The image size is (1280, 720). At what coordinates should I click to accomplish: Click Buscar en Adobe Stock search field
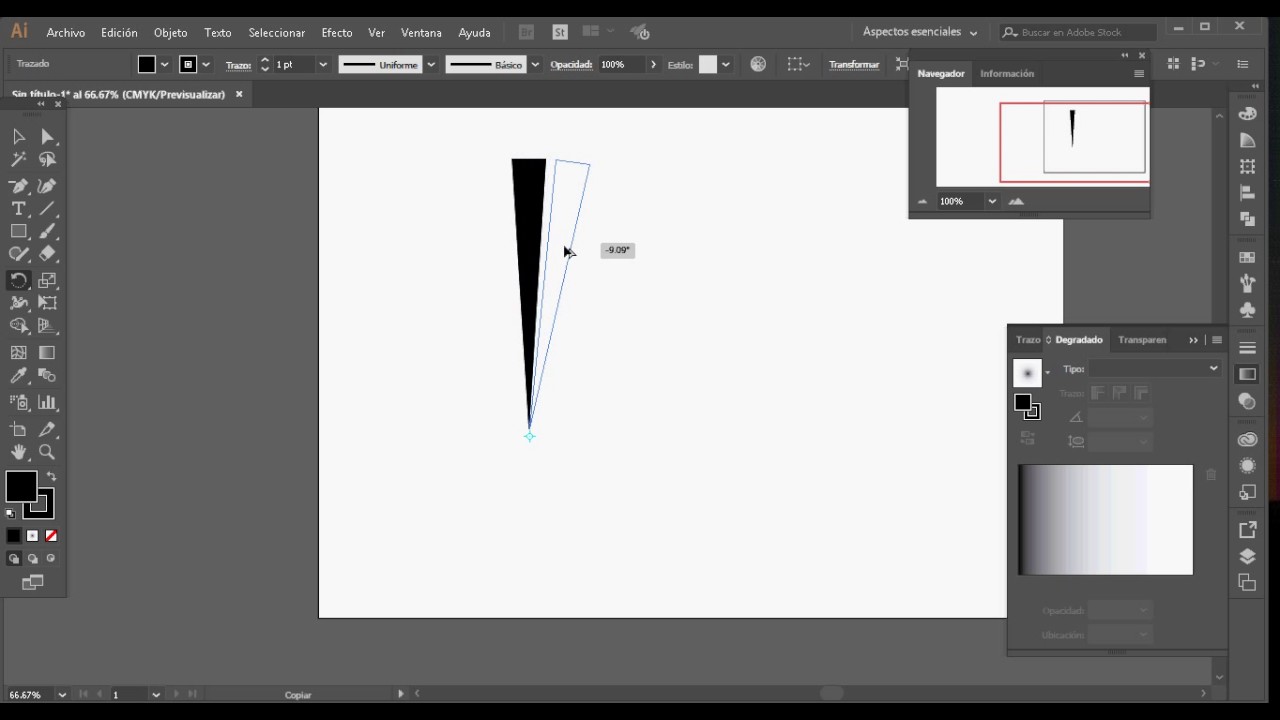tap(1080, 33)
